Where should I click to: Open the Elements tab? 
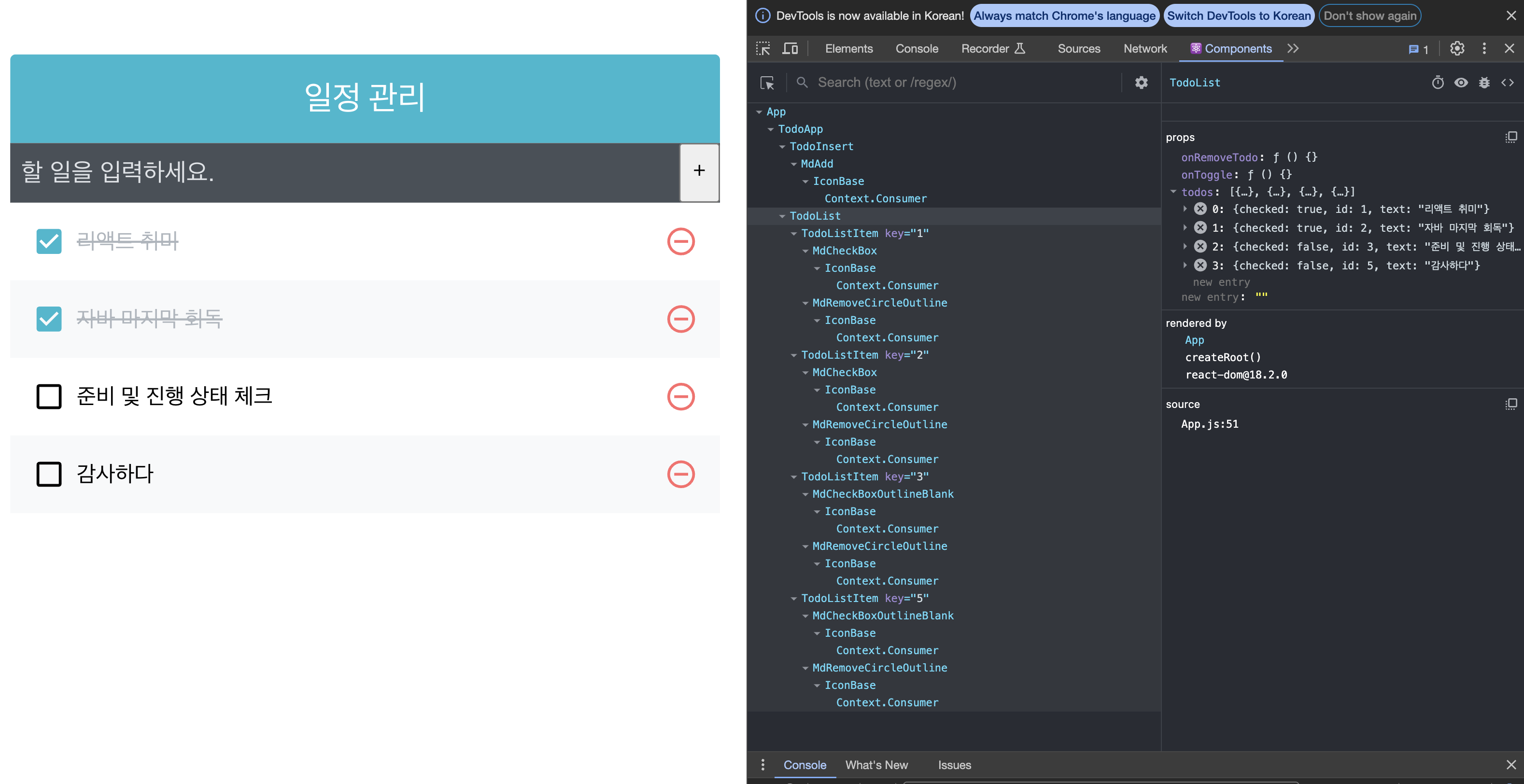click(x=848, y=48)
